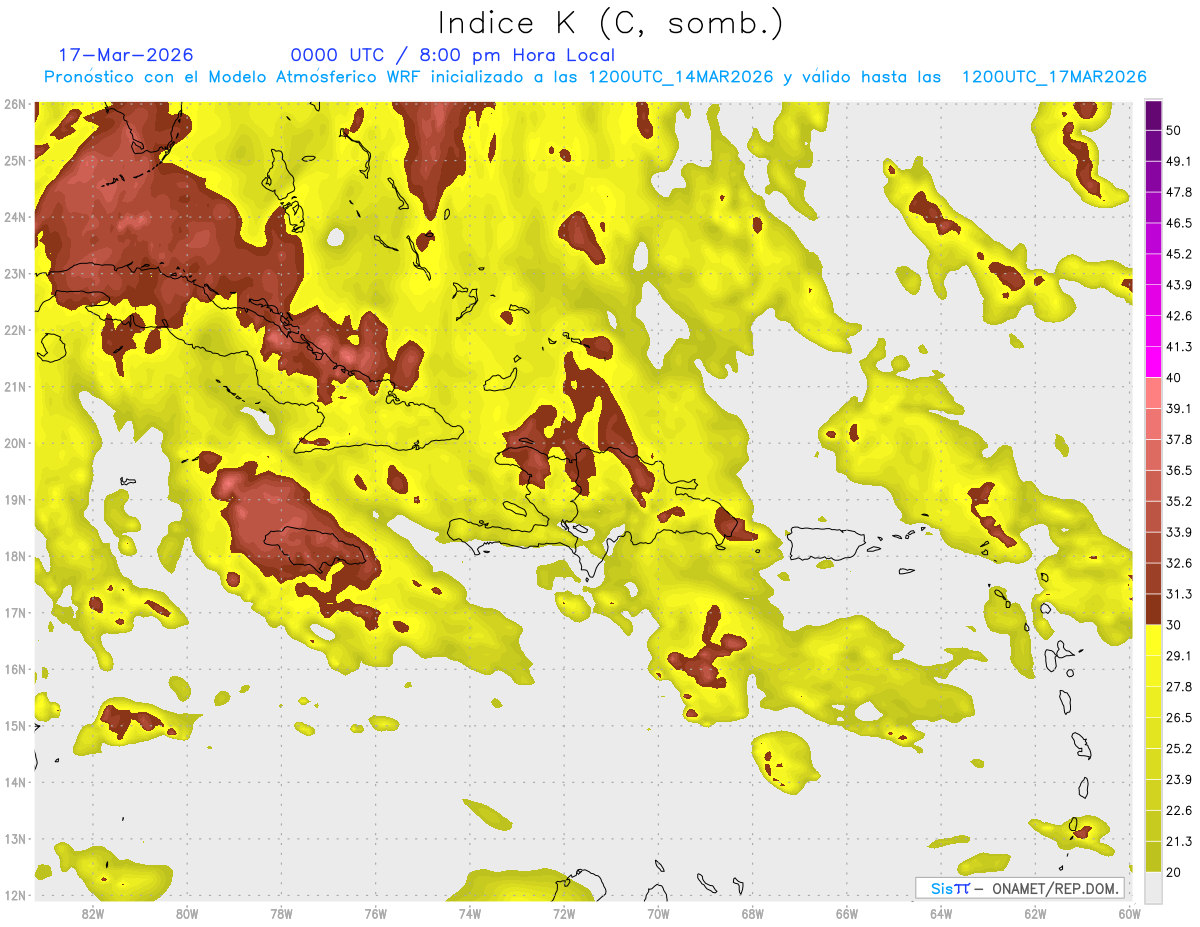Click the "23N" latitude label
The image size is (1200, 927).
[x=15, y=274]
